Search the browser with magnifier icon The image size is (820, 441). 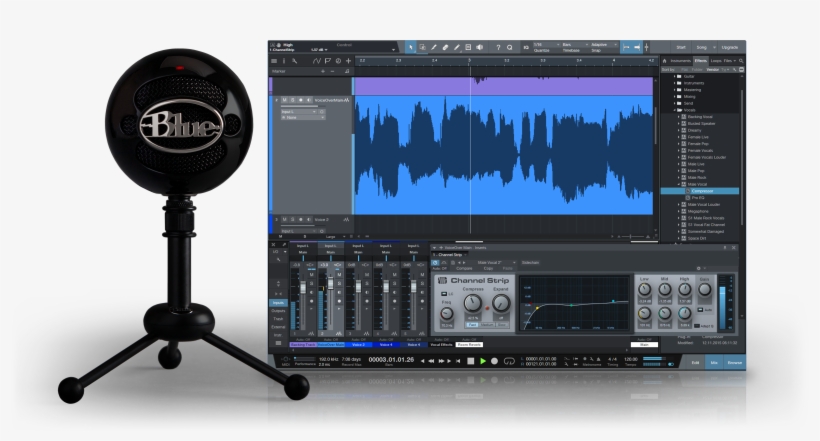click(x=741, y=61)
